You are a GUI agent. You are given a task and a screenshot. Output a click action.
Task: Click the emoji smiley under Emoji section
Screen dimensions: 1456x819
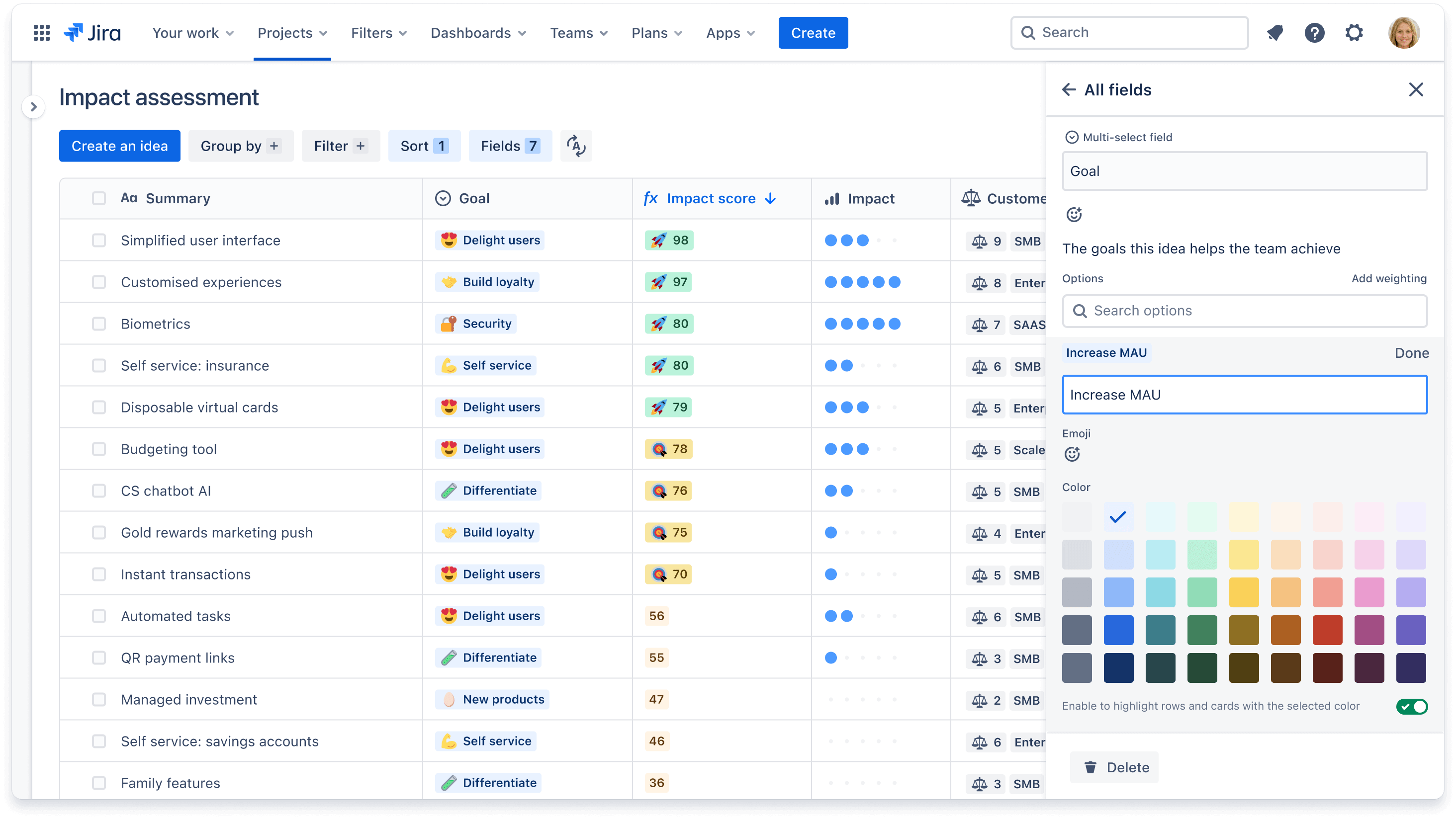pos(1073,454)
